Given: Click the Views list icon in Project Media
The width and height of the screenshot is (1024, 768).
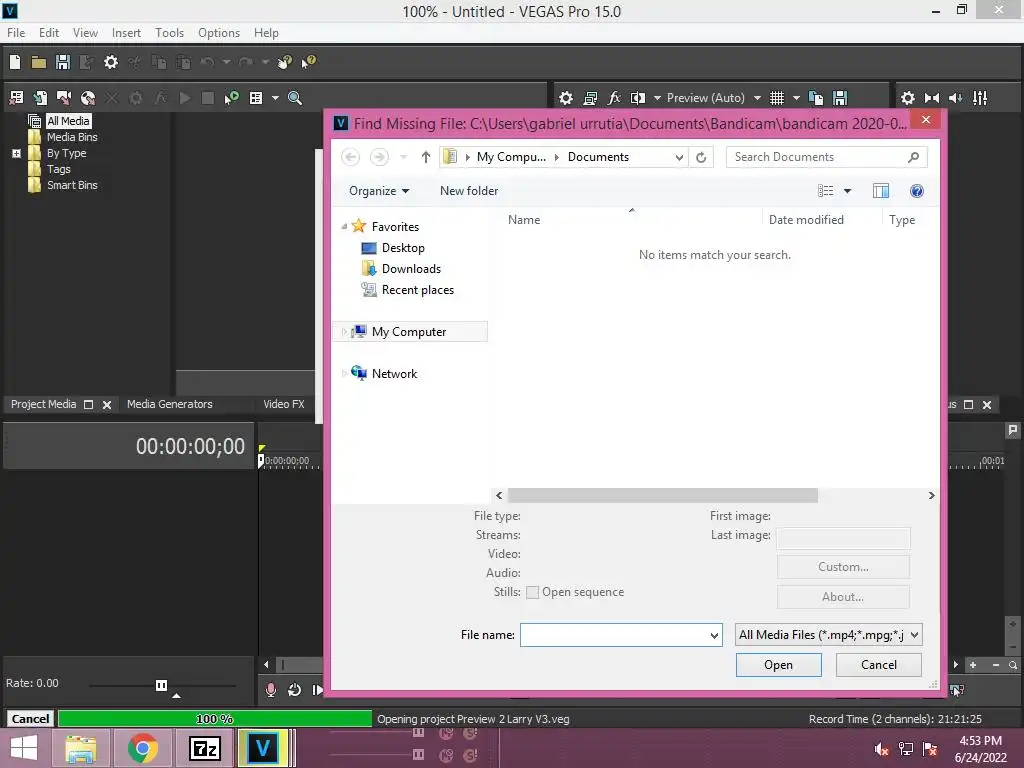Looking at the screenshot, I should (x=256, y=98).
